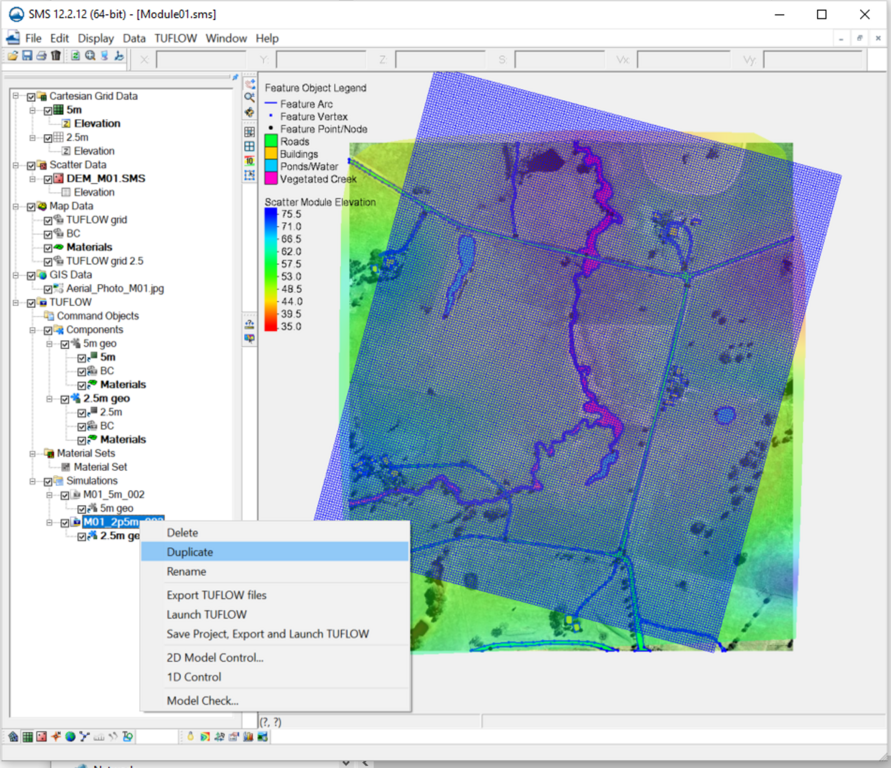Select the GIS globe module icon in bottom toolbar
891x768 pixels.
click(70, 737)
